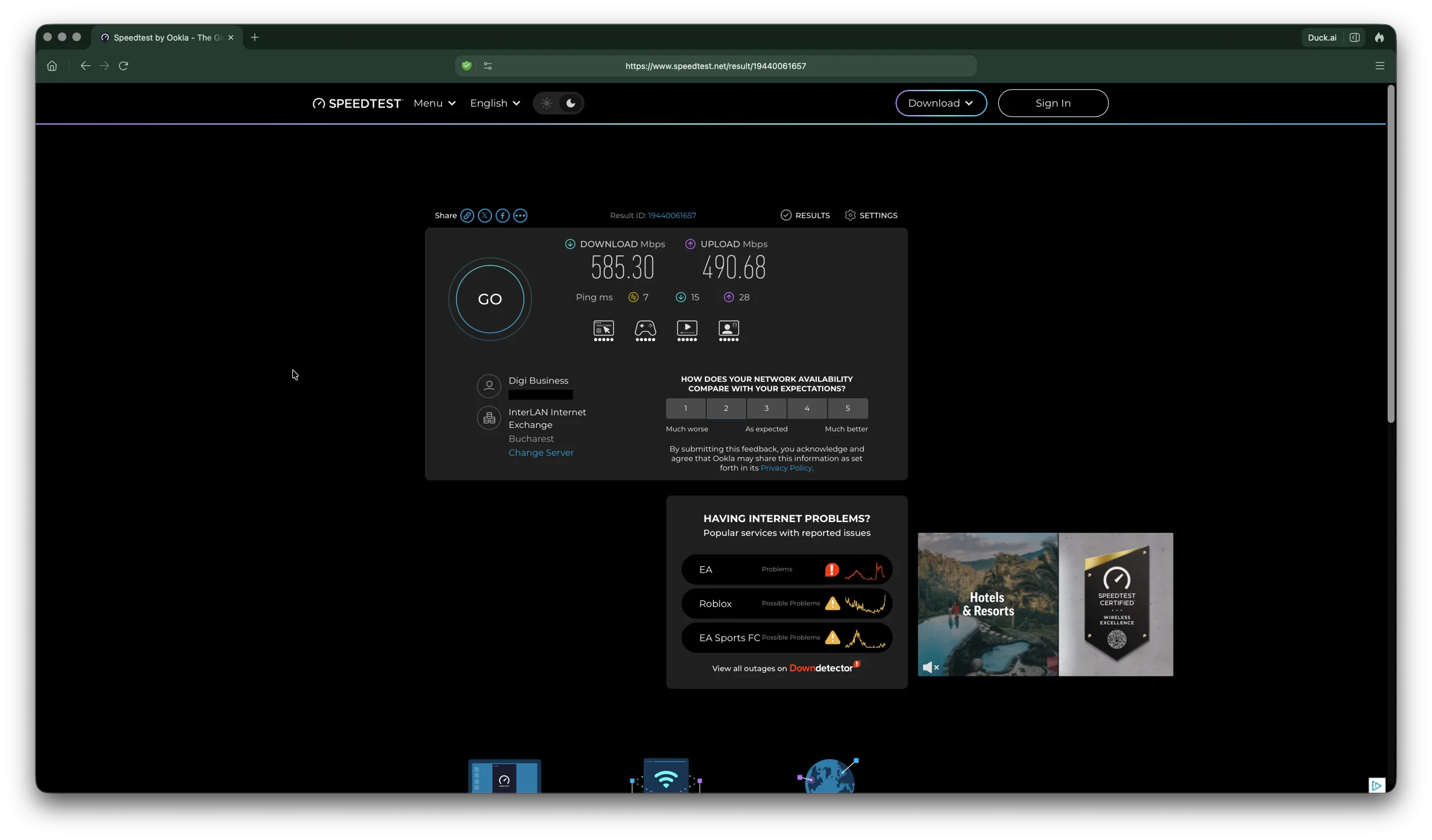Click the video streaming experience icon
The height and width of the screenshot is (840, 1432).
click(687, 331)
